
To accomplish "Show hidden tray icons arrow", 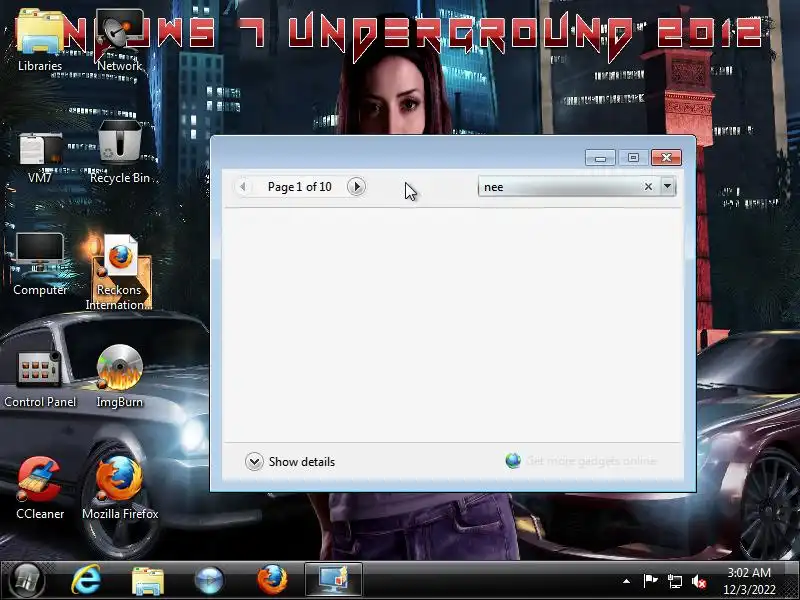I will pyautogui.click(x=627, y=581).
